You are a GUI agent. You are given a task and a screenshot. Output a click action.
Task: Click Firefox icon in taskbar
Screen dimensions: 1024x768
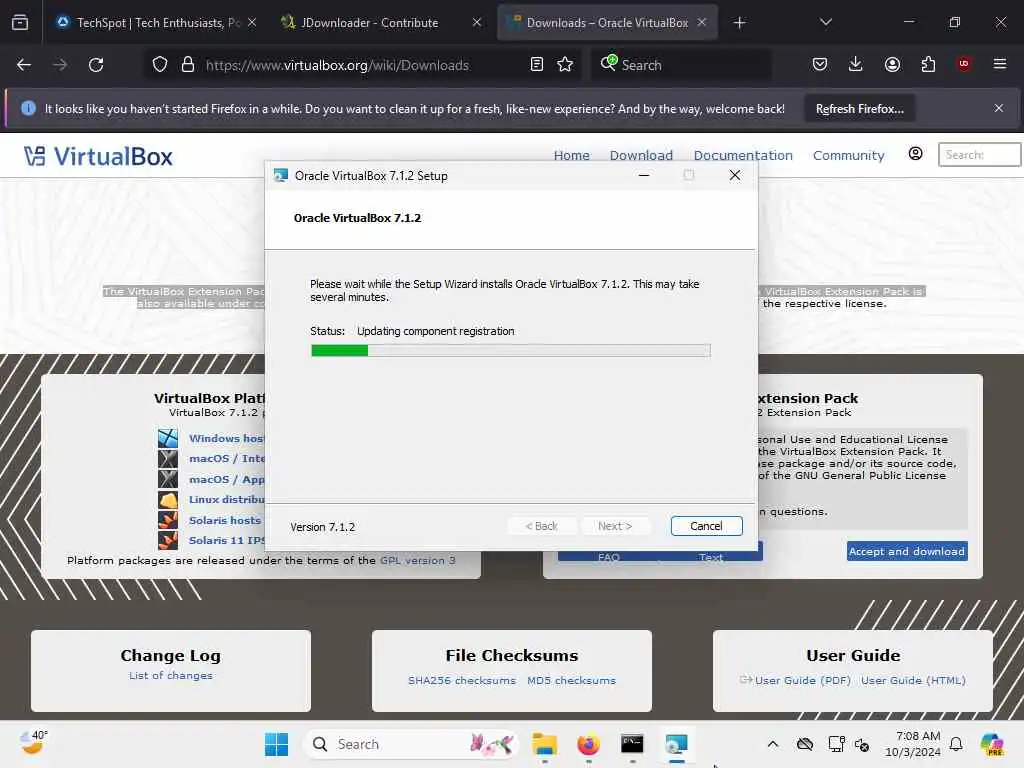click(x=588, y=744)
